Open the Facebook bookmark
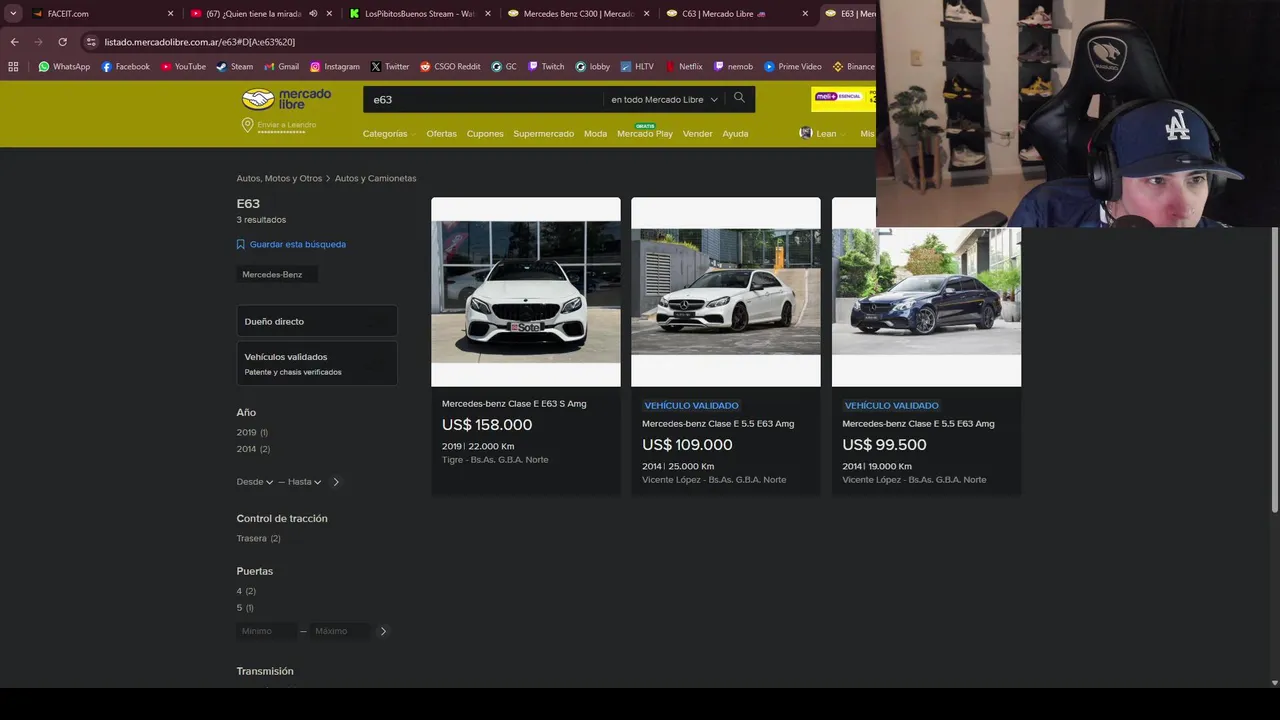The height and width of the screenshot is (720, 1280). [x=126, y=67]
